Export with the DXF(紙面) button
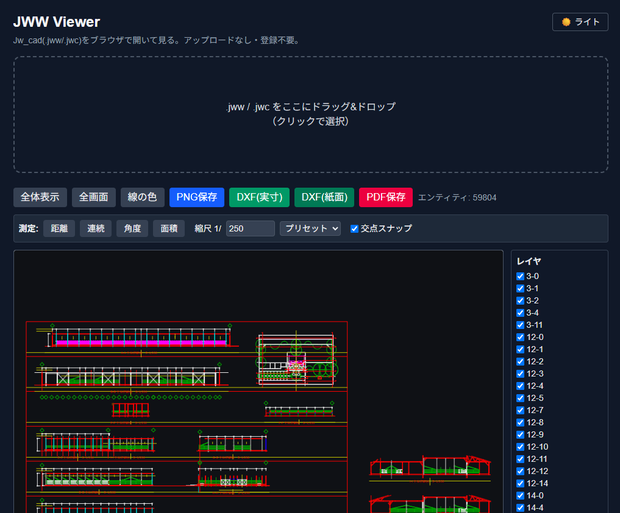 324,197
